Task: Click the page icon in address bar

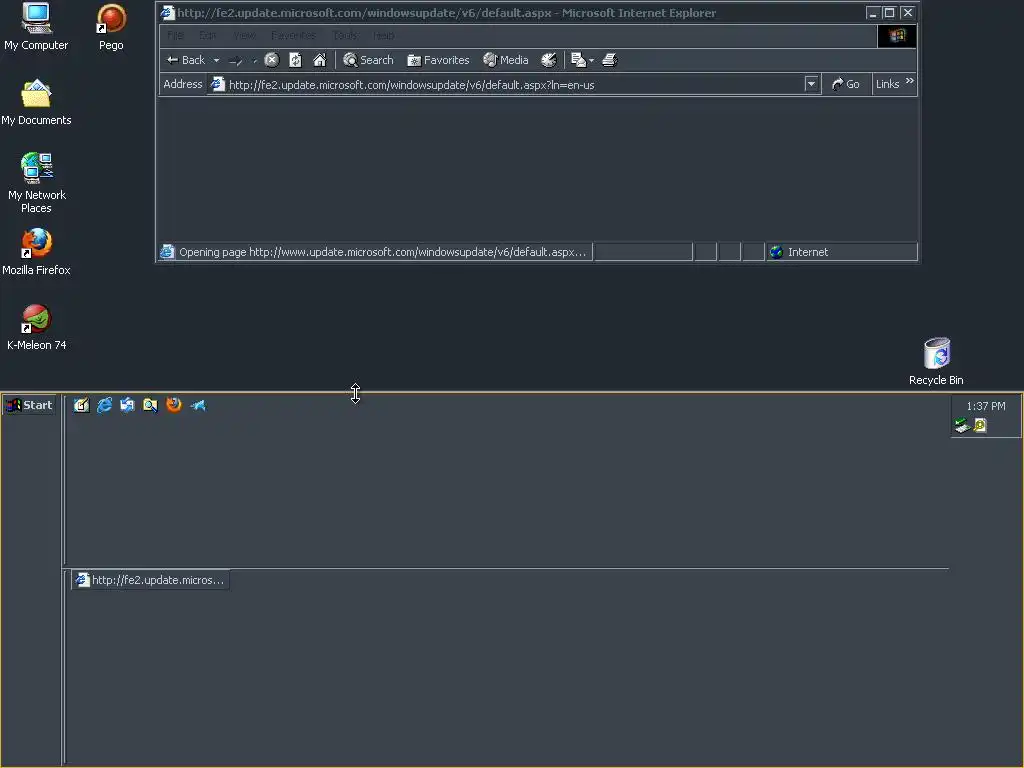Action: 217,84
